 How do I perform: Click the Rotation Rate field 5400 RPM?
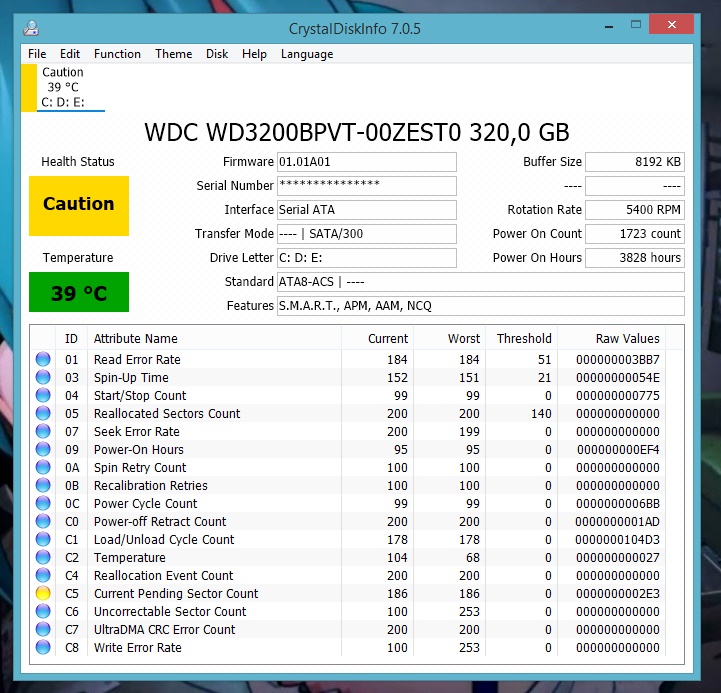(x=635, y=210)
